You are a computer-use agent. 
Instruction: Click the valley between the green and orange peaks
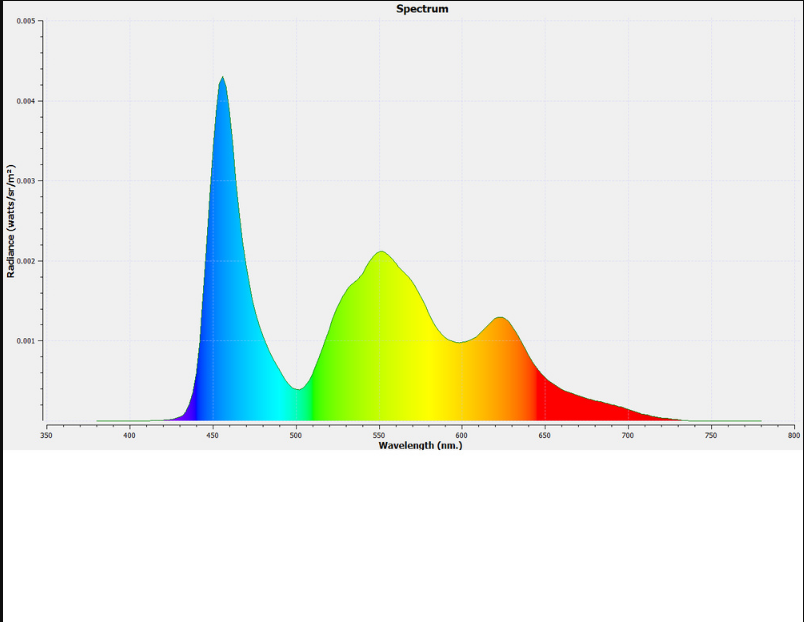[459, 342]
